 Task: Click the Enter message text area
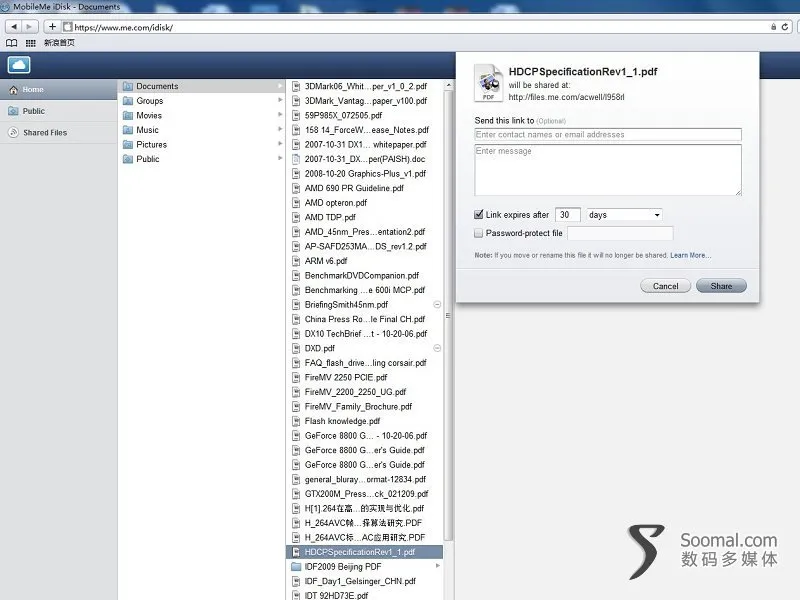pyautogui.click(x=608, y=170)
